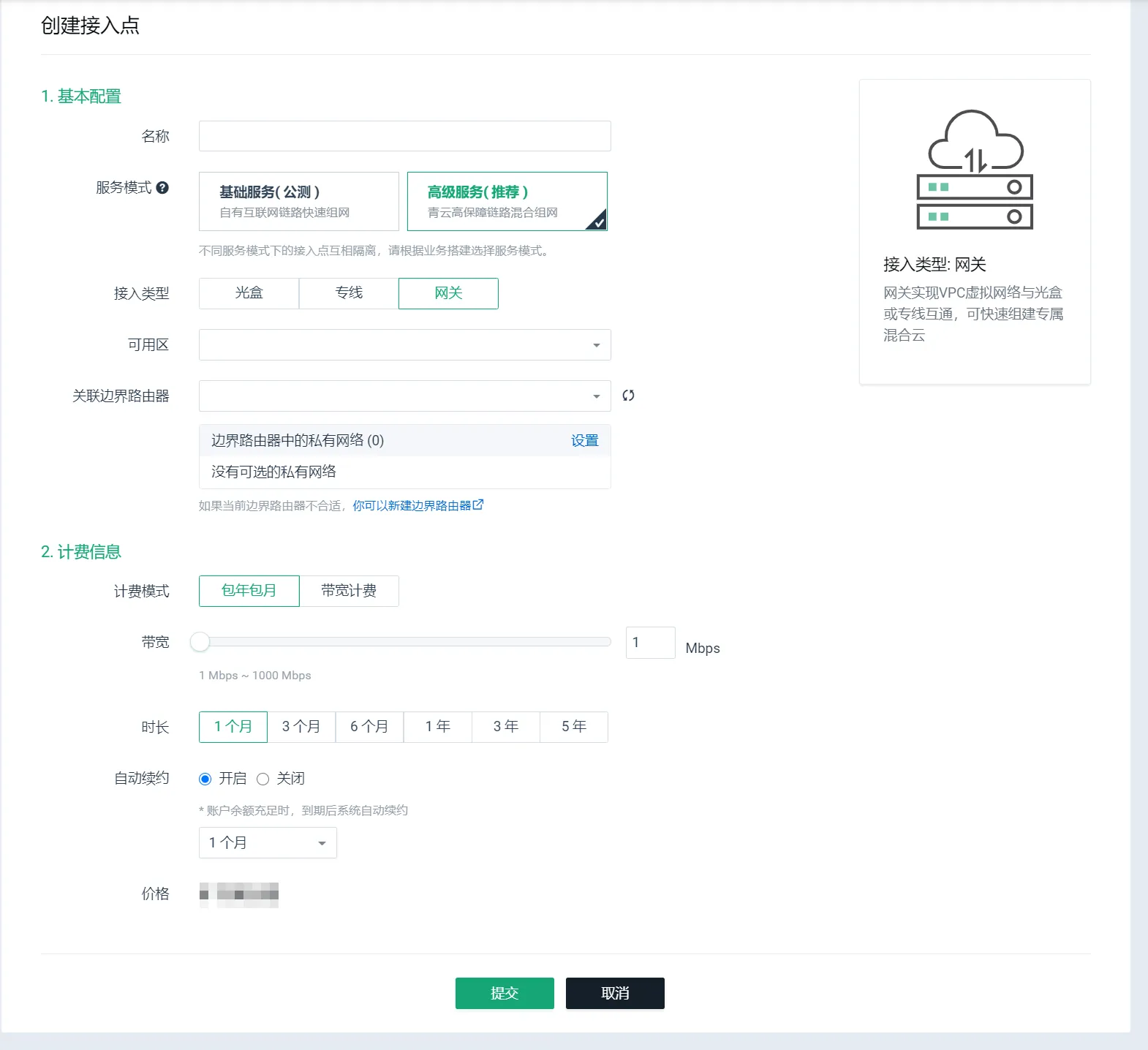Choose 光盒 access type

[x=249, y=293]
